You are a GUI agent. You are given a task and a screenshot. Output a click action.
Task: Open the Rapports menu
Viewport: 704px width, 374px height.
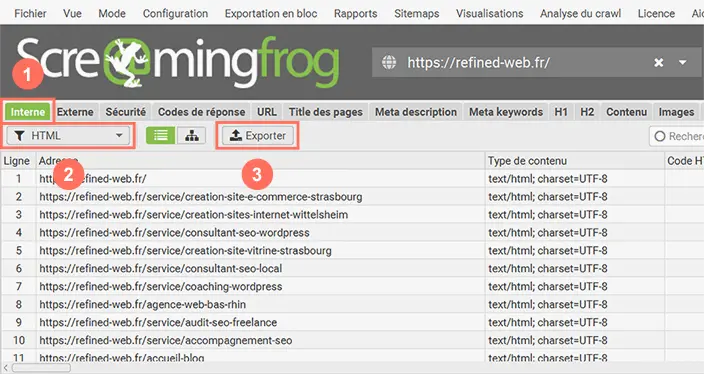tap(355, 13)
